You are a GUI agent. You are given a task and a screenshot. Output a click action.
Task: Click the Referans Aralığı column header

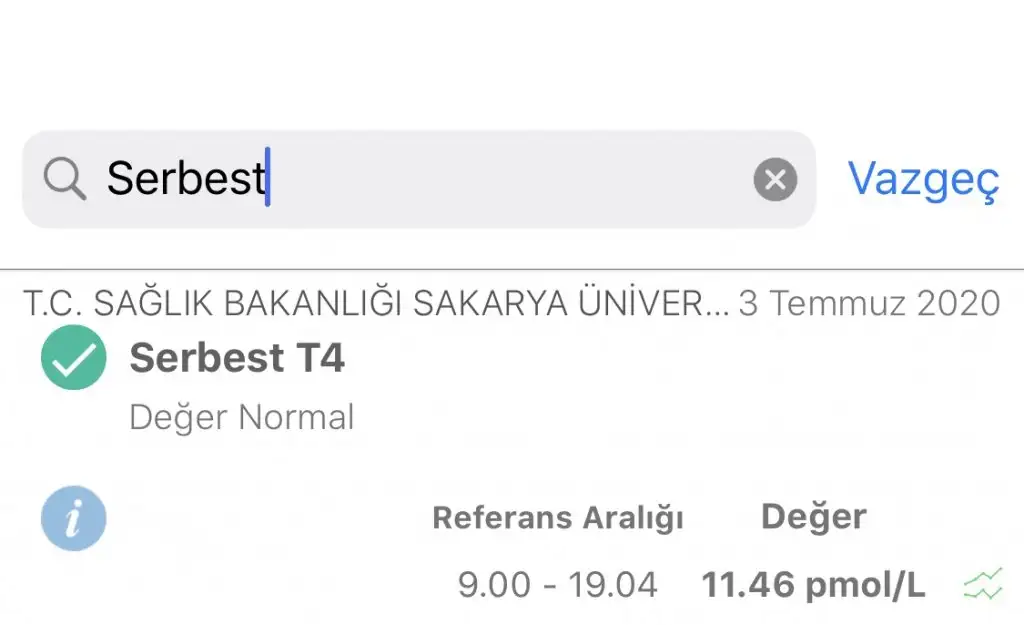[x=558, y=518]
